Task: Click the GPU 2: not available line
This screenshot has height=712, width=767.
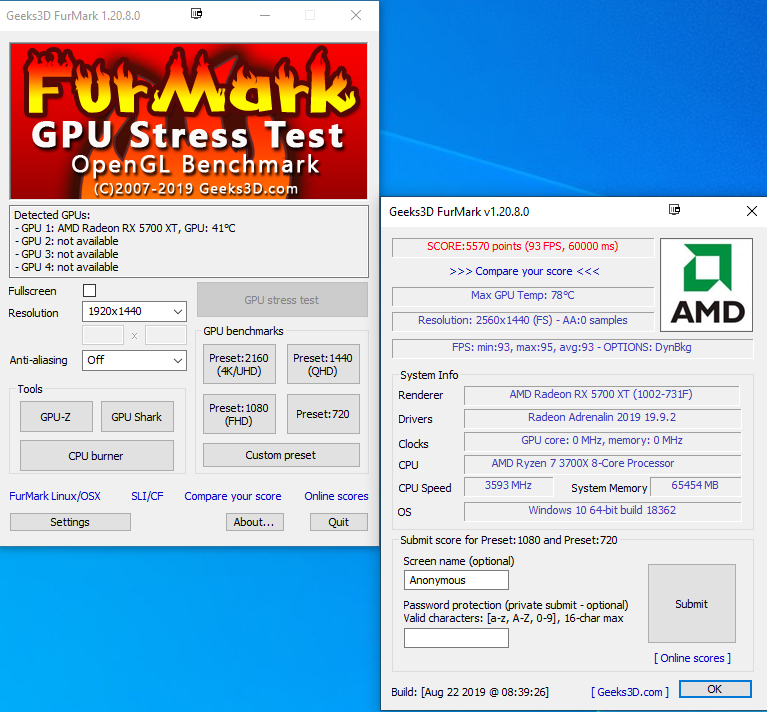Action: point(67,241)
